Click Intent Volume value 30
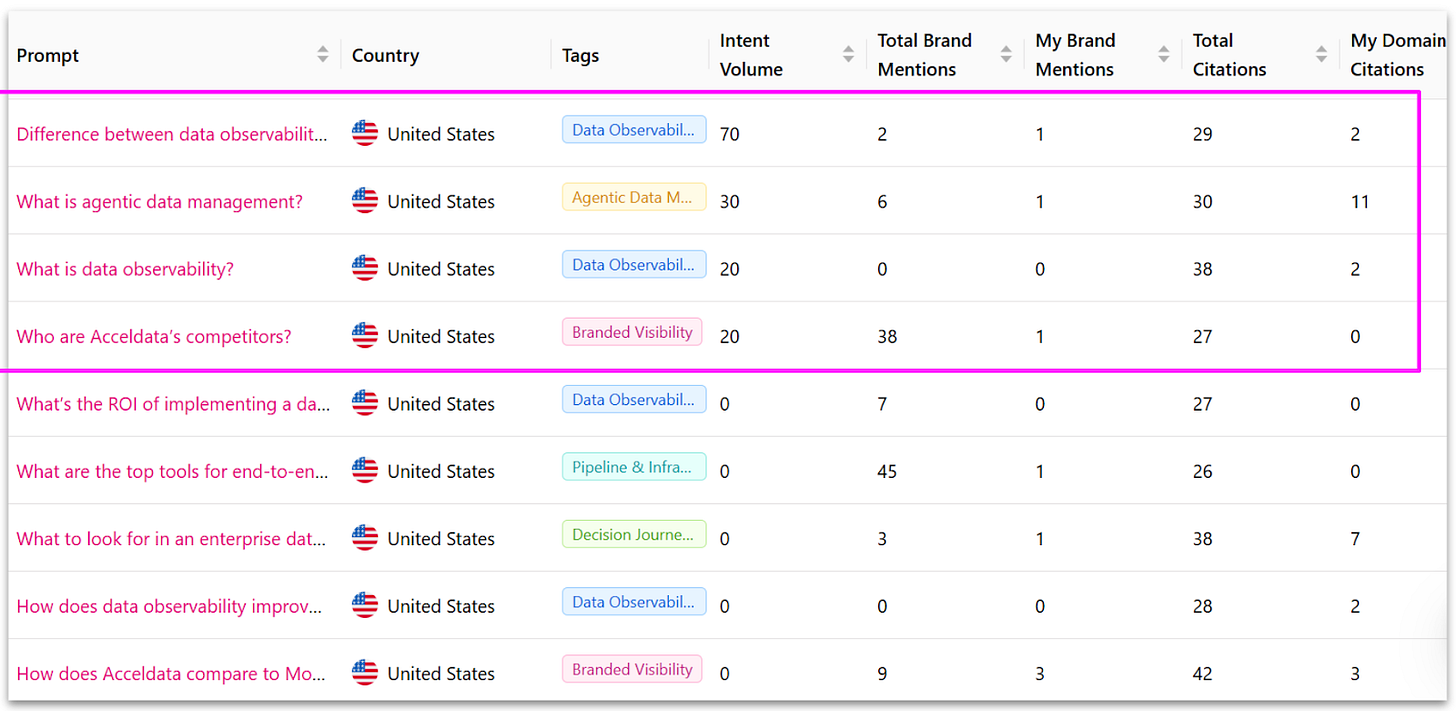1456x711 pixels. pyautogui.click(x=730, y=201)
